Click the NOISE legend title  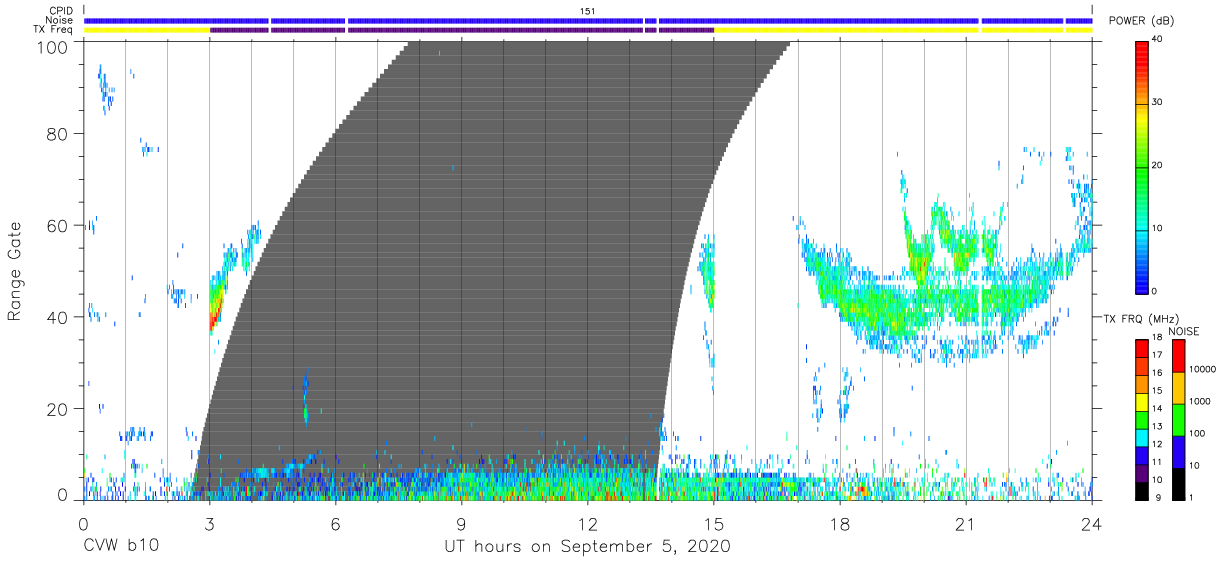[1183, 331]
